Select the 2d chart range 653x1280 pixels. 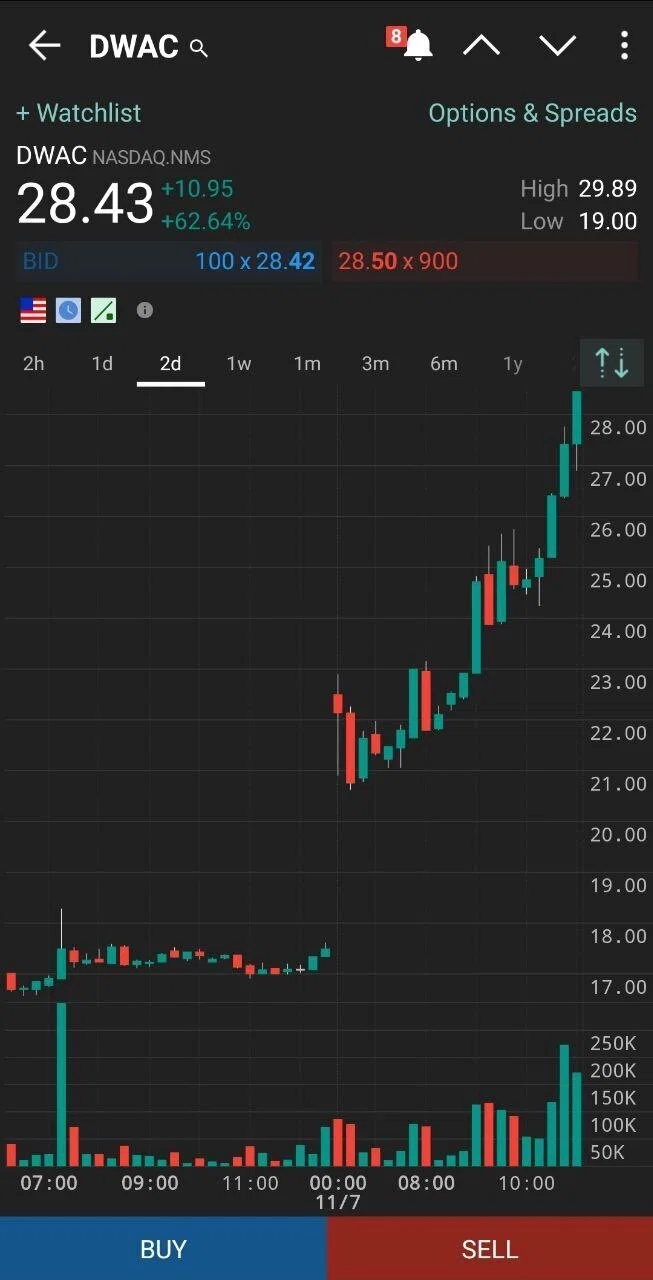171,364
